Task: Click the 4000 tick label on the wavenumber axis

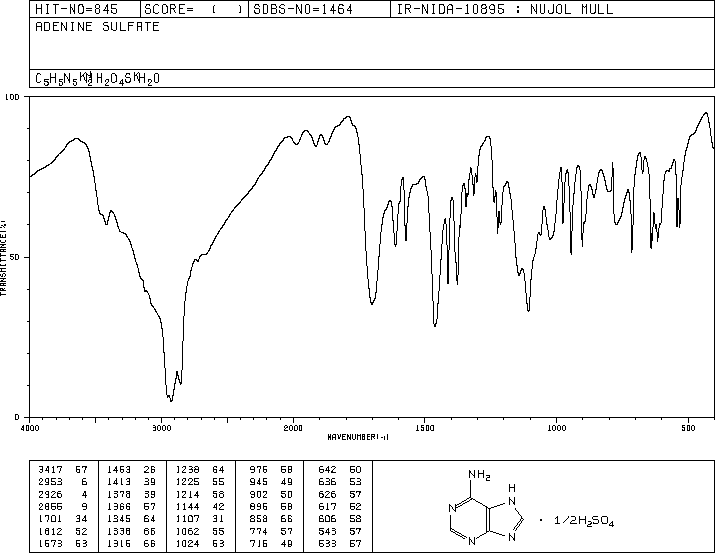Action: tap(30, 428)
